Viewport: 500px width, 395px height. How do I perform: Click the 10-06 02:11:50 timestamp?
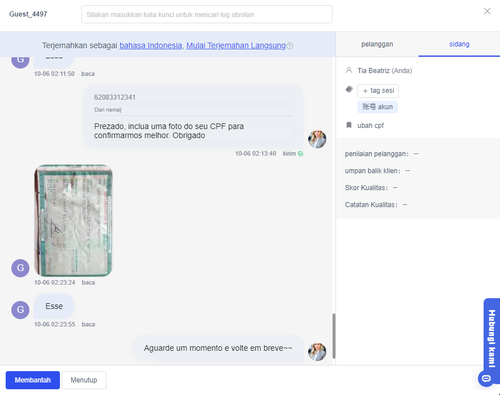point(54,74)
